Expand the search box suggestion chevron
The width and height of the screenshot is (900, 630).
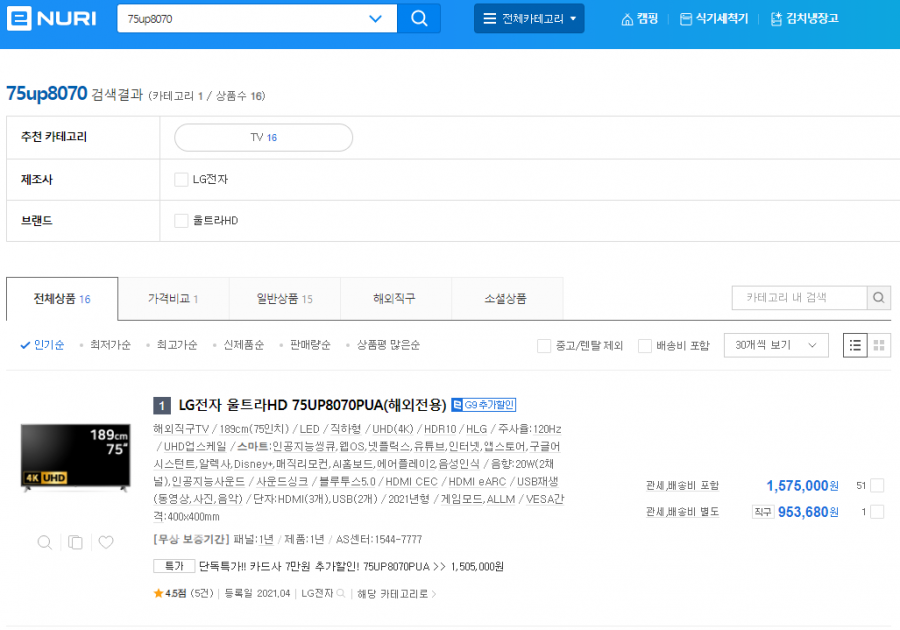[x=375, y=19]
